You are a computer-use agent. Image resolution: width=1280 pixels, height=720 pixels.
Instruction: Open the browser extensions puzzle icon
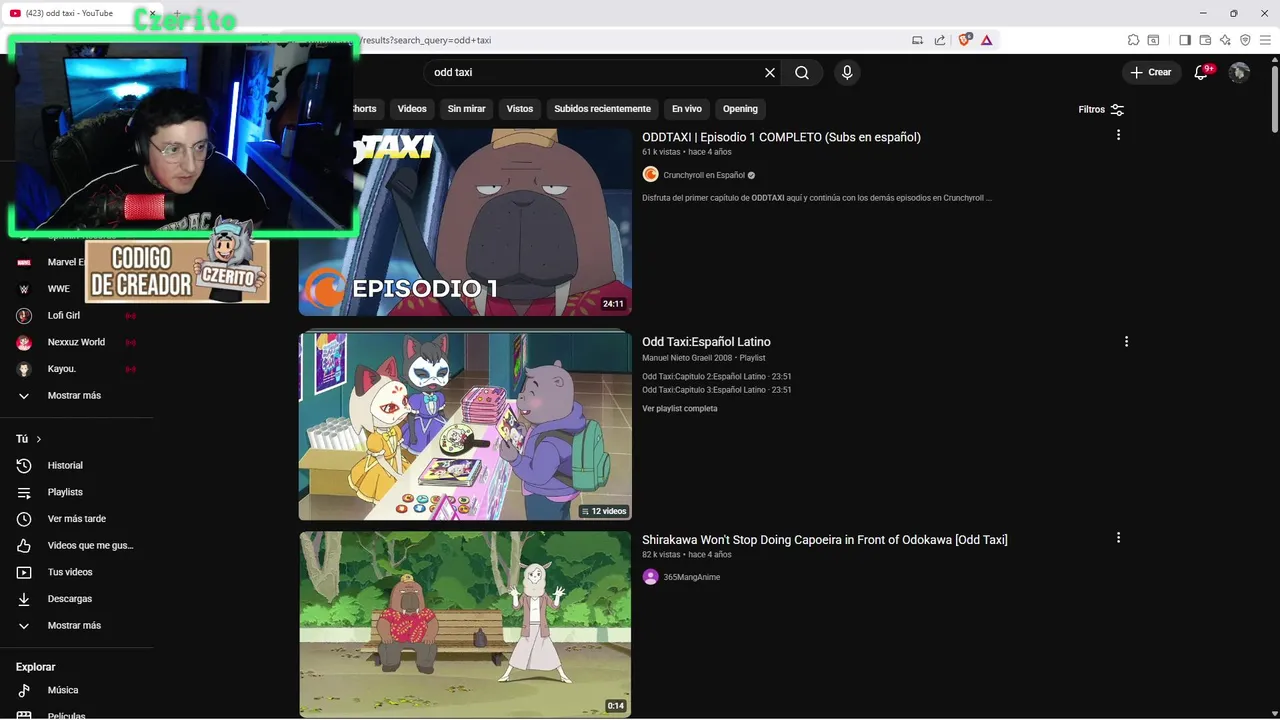[x=1133, y=40]
